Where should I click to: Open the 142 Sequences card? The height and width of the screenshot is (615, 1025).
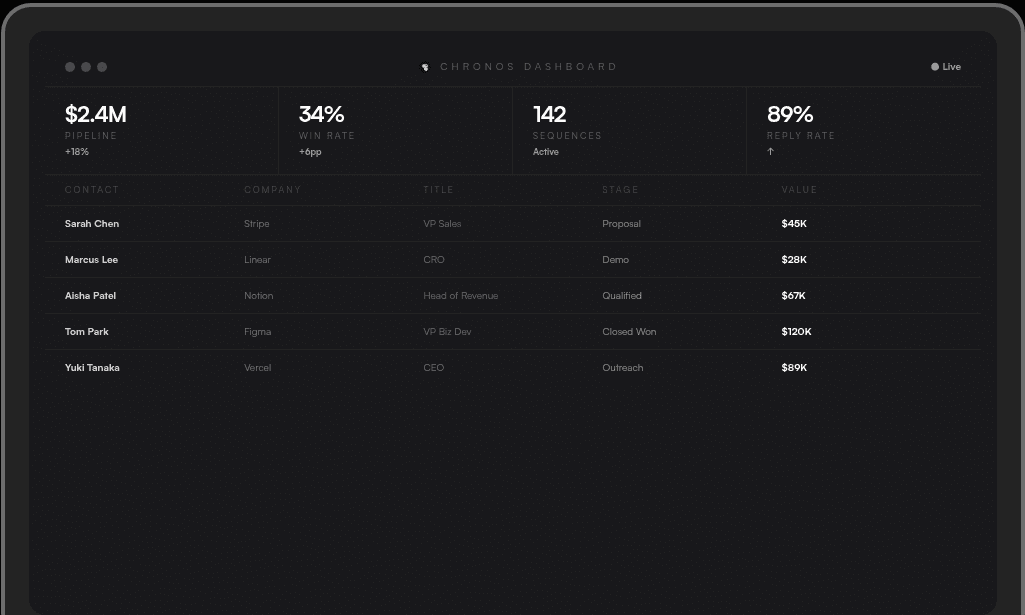click(x=630, y=131)
